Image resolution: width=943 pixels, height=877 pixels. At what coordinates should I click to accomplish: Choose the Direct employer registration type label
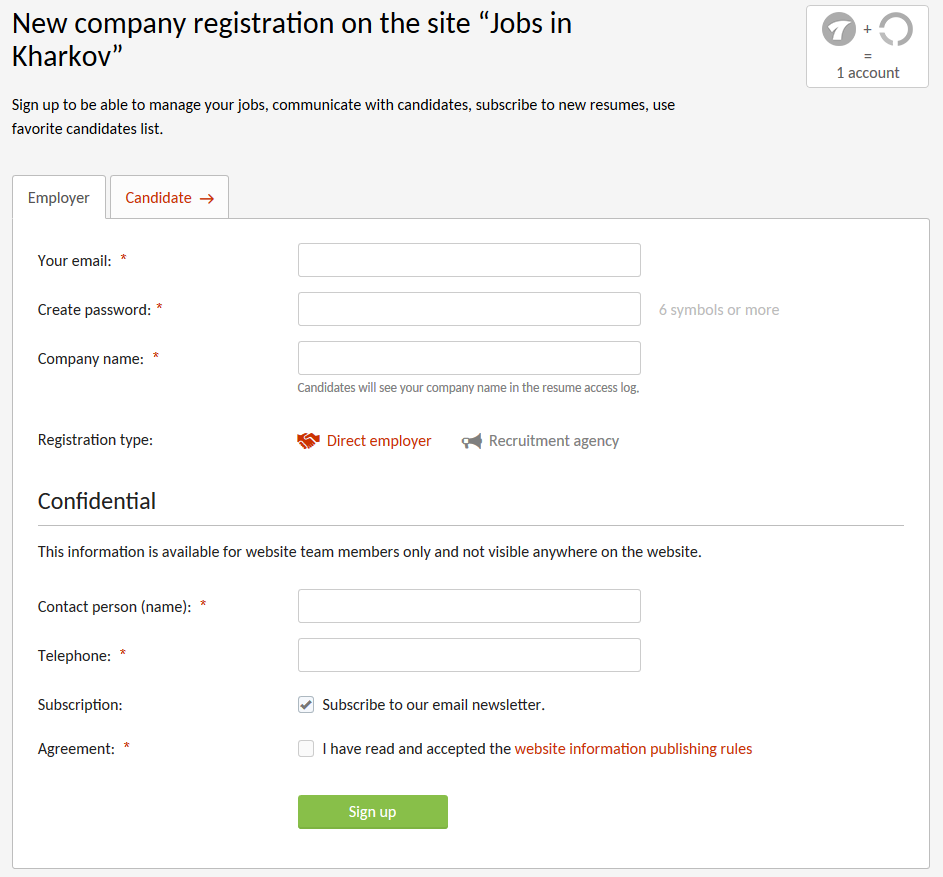[x=379, y=441]
